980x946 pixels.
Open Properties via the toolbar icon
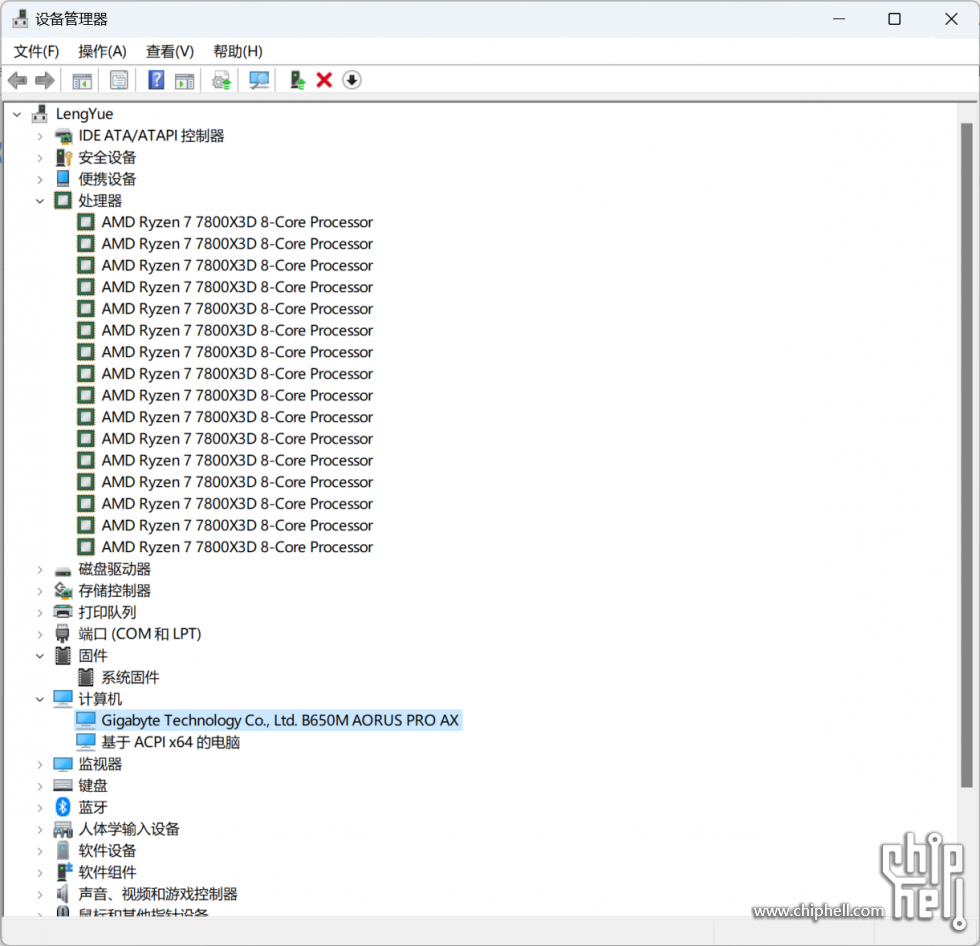pyautogui.click(x=119, y=81)
